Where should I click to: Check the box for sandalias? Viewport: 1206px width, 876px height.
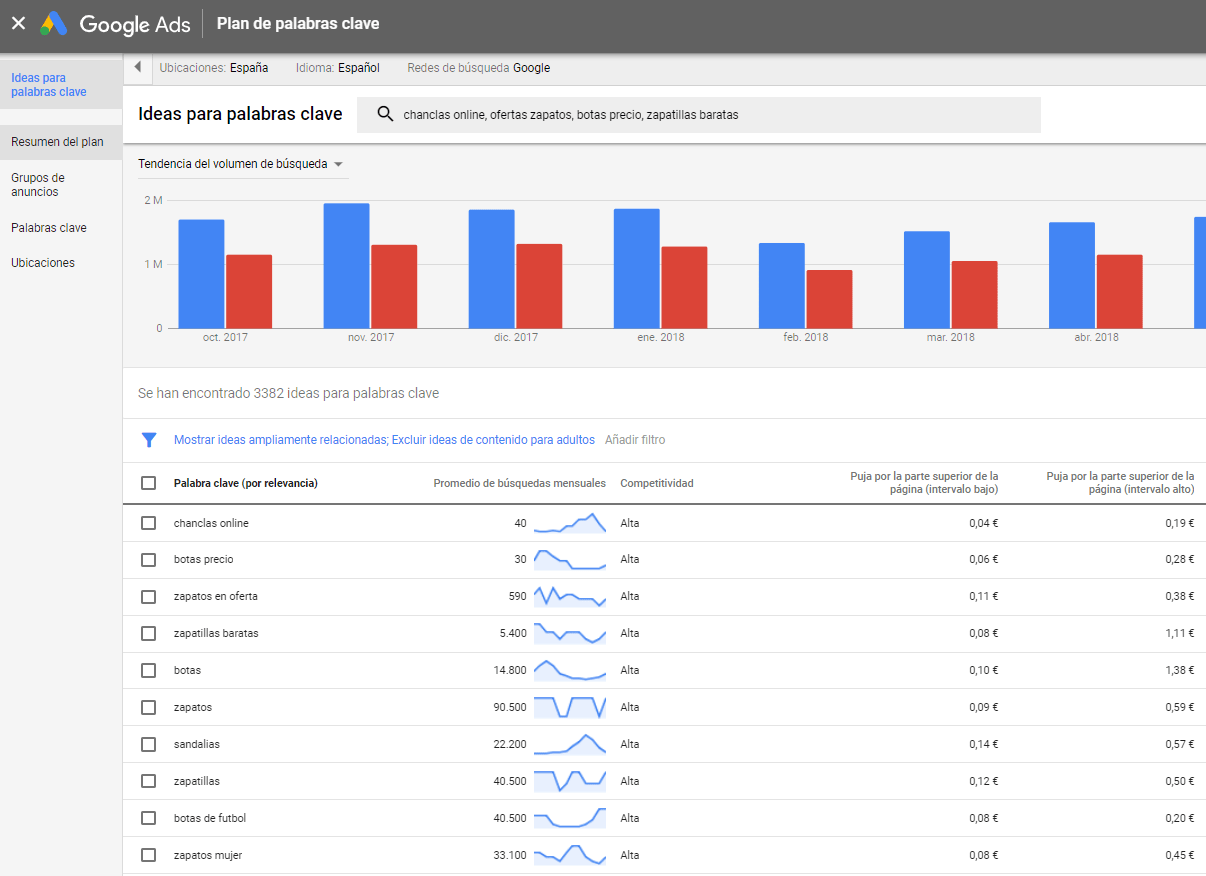(x=149, y=745)
